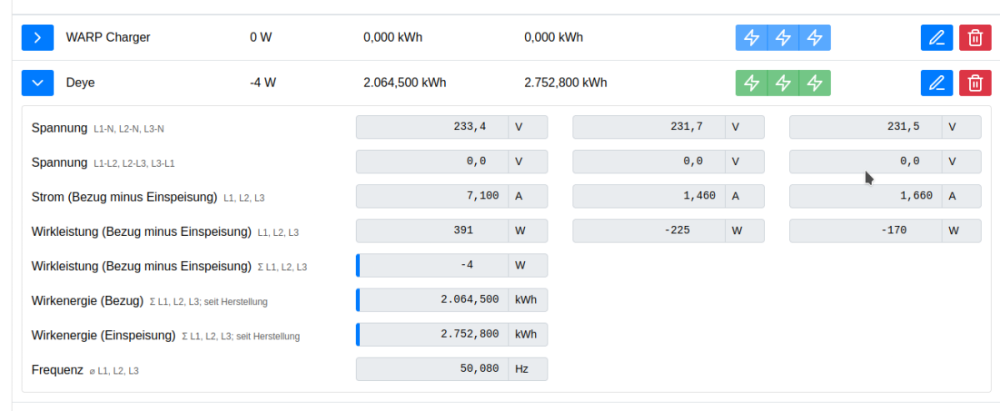Click the Wirkenergie Bezug value 2.064,500
The height and width of the screenshot is (411, 1000).
pos(434,300)
